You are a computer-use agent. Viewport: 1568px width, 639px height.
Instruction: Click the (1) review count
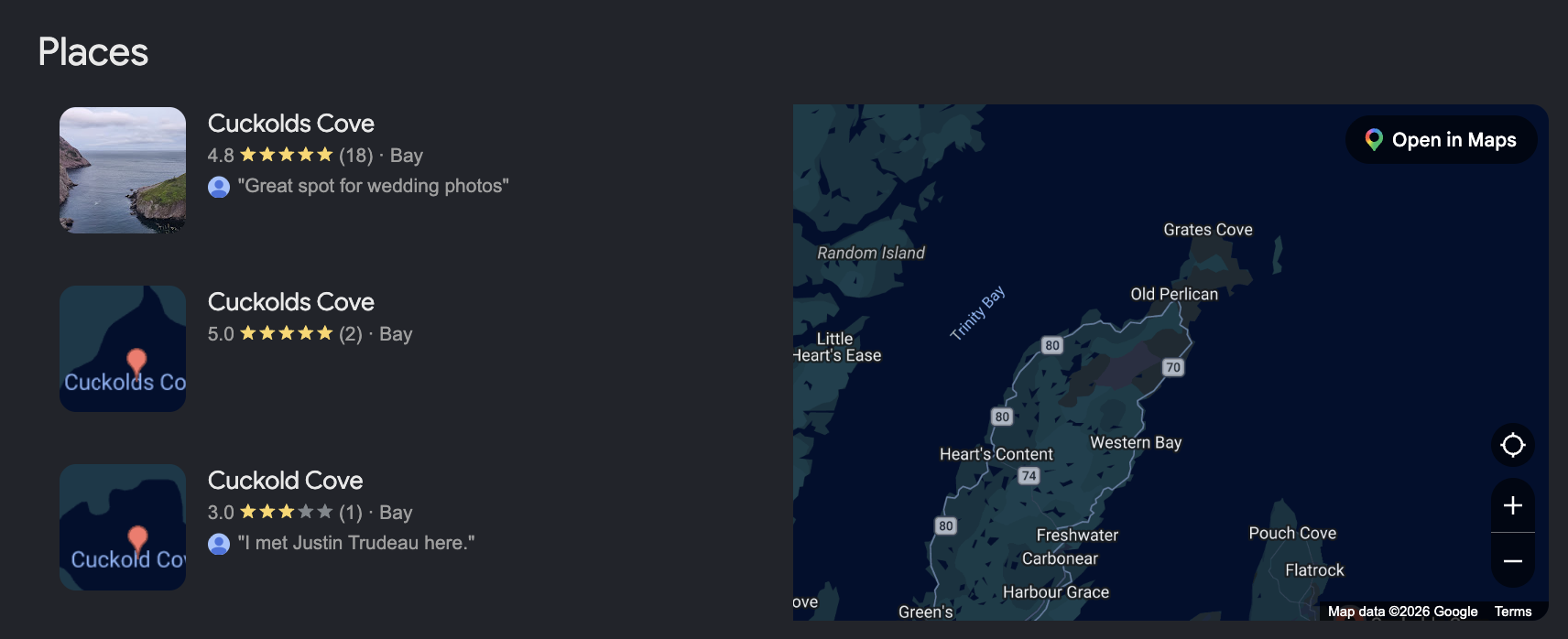[350, 513]
